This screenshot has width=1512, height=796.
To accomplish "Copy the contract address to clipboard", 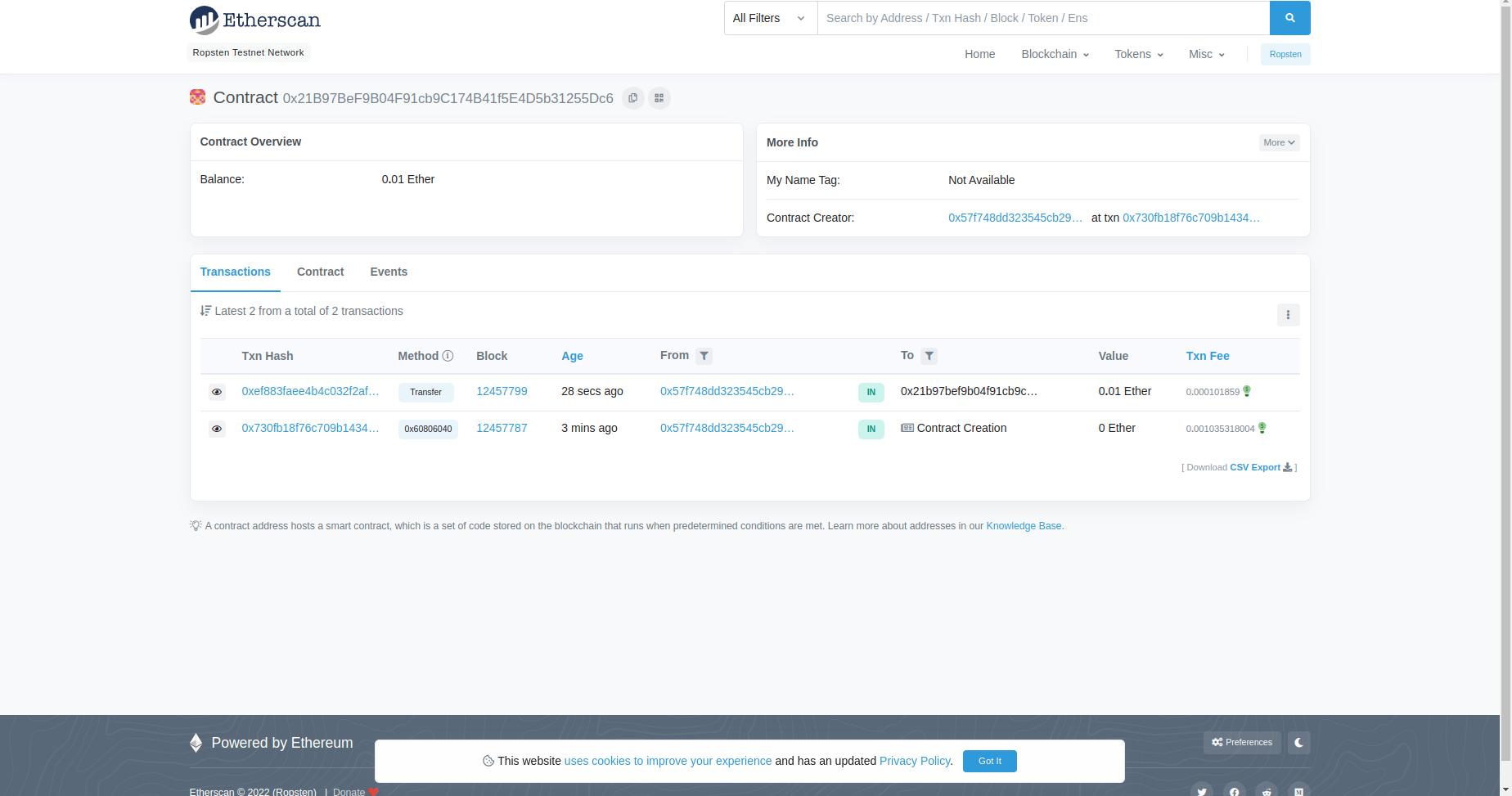I will (x=632, y=98).
